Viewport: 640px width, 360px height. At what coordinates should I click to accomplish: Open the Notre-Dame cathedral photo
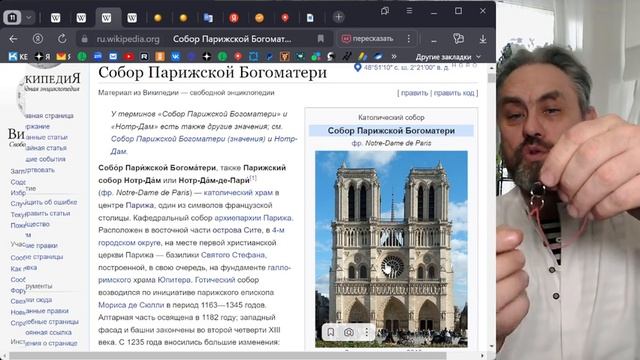(391, 249)
